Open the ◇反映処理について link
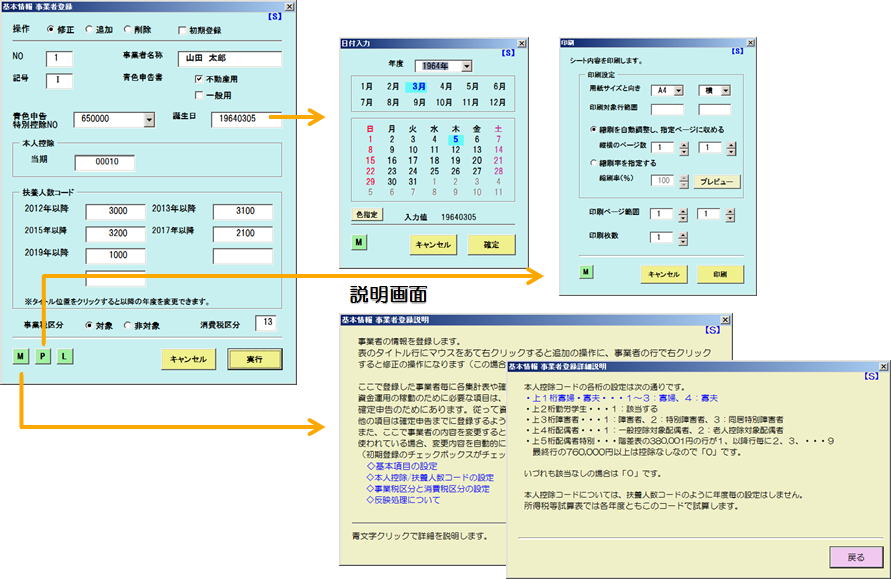Image resolution: width=891 pixels, height=579 pixels. click(x=403, y=500)
